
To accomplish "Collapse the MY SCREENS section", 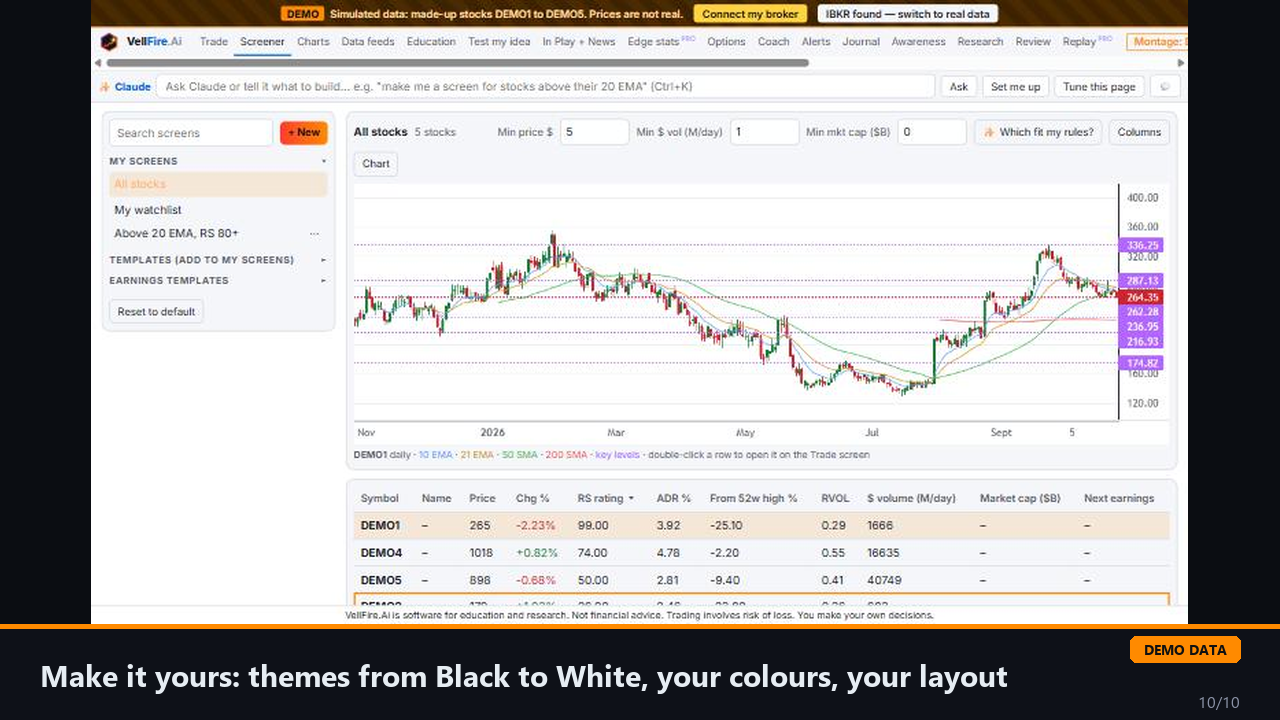I will [323, 161].
